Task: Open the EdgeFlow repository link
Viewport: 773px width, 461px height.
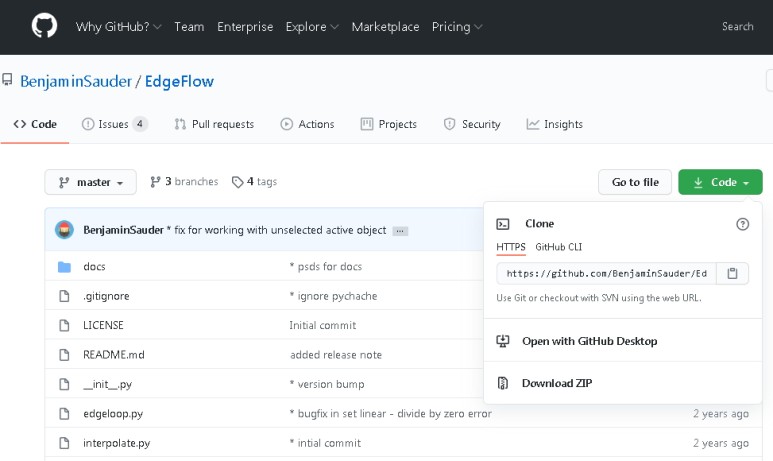Action: [179, 81]
